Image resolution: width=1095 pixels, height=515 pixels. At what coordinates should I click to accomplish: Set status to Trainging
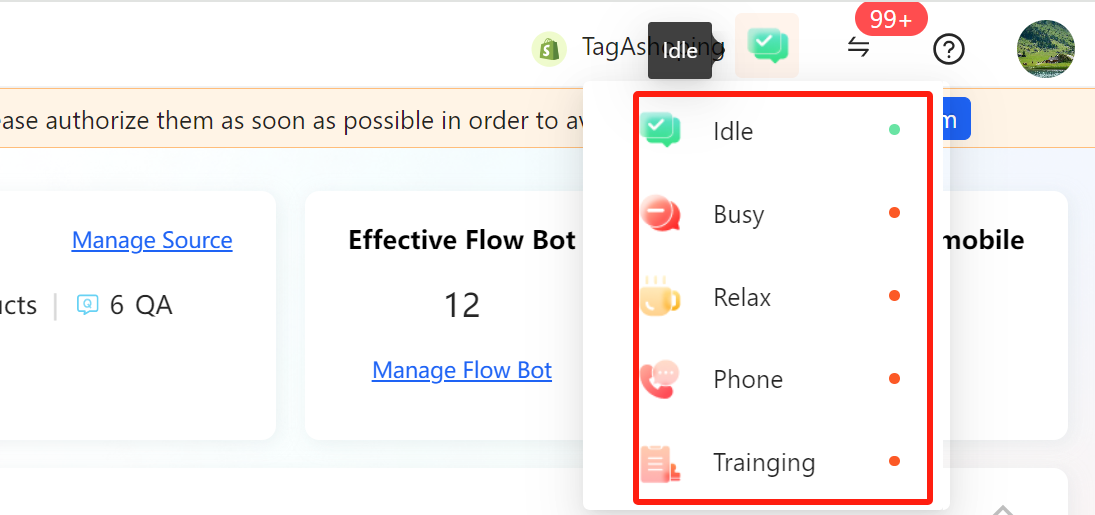[x=783, y=463]
